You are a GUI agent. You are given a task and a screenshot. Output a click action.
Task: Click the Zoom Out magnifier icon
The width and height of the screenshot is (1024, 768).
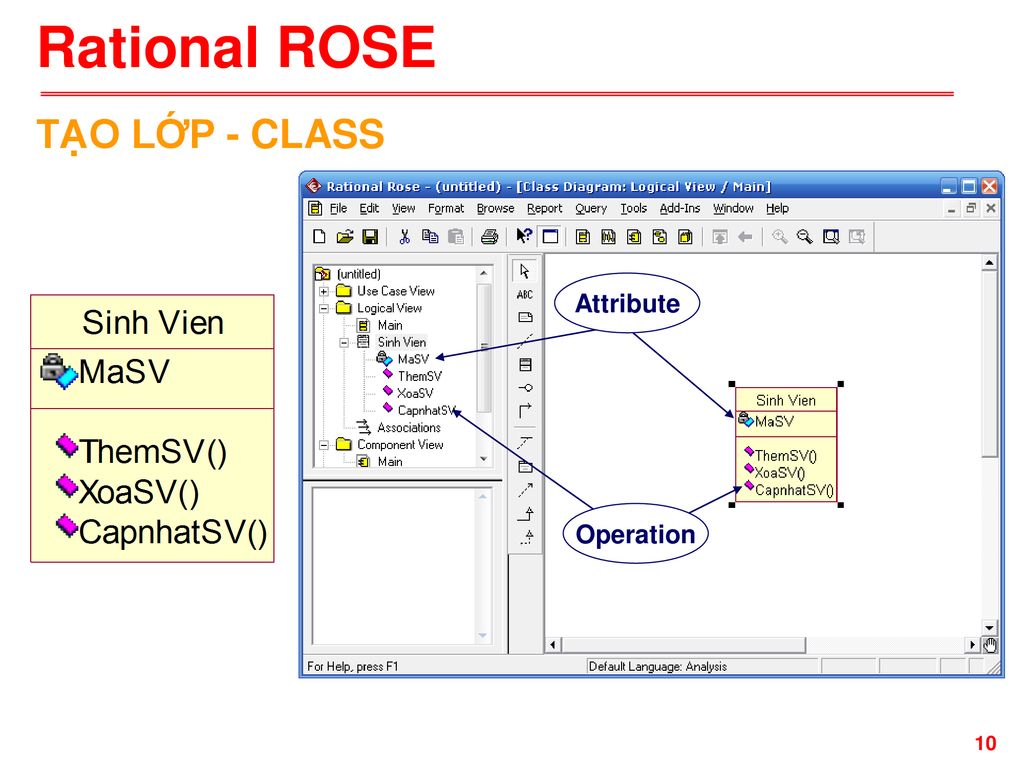click(x=805, y=236)
